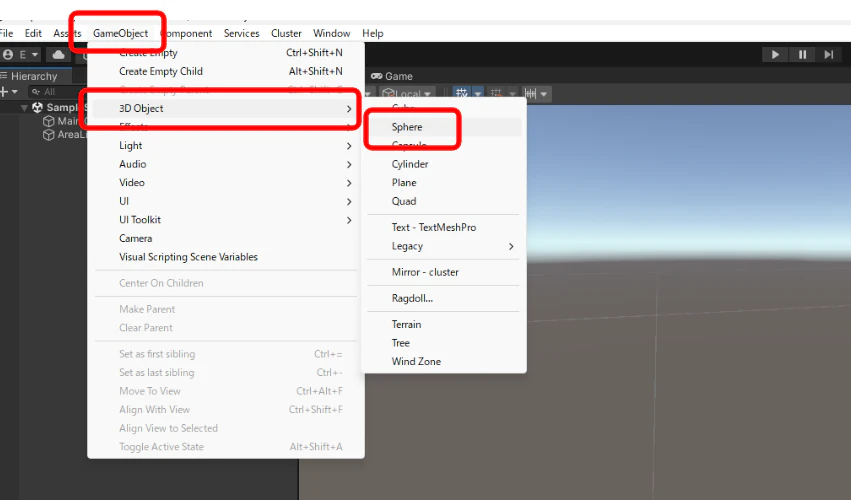
Task: Click the arrow next to UI Toolkit
Action: tap(349, 220)
